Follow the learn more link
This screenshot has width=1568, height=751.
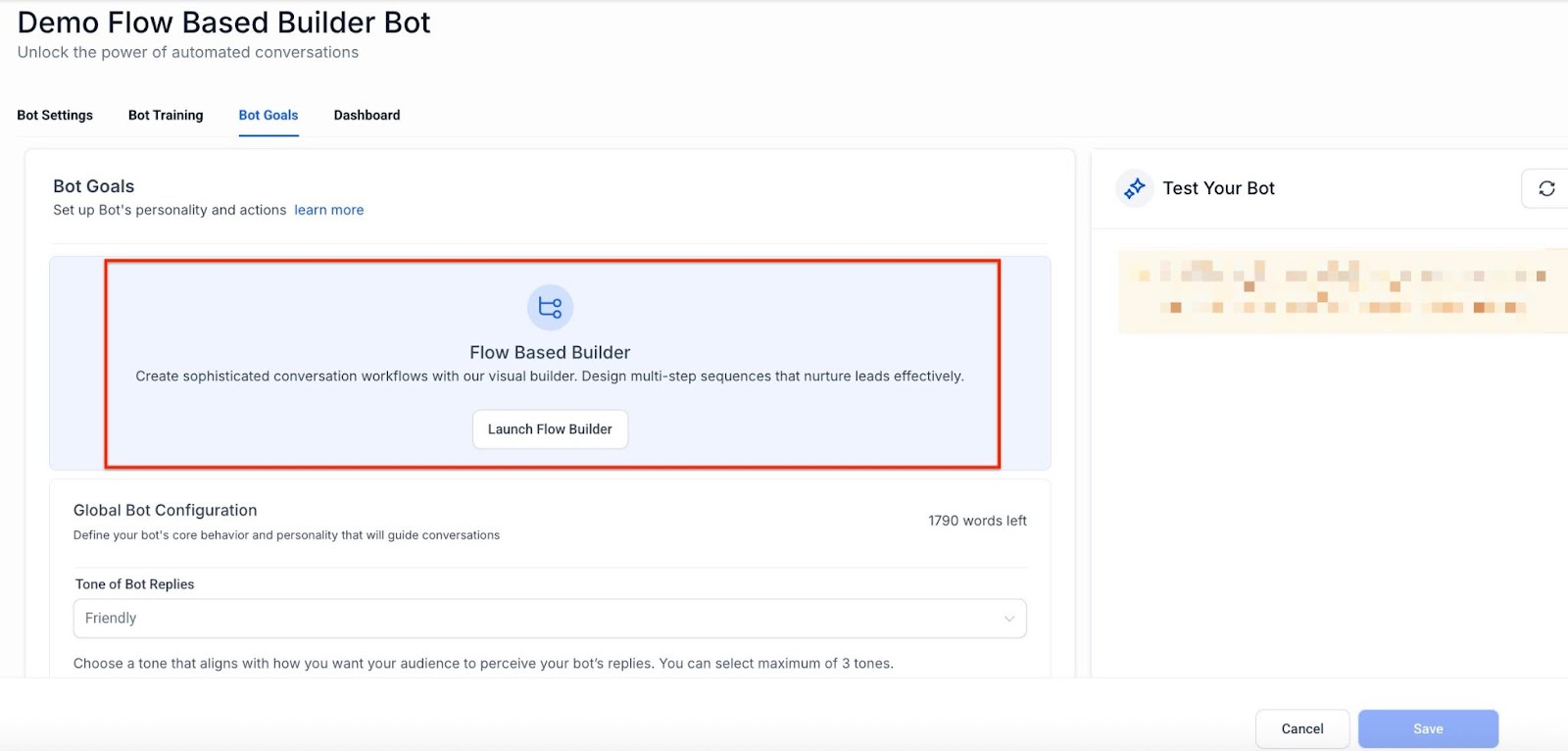click(328, 210)
